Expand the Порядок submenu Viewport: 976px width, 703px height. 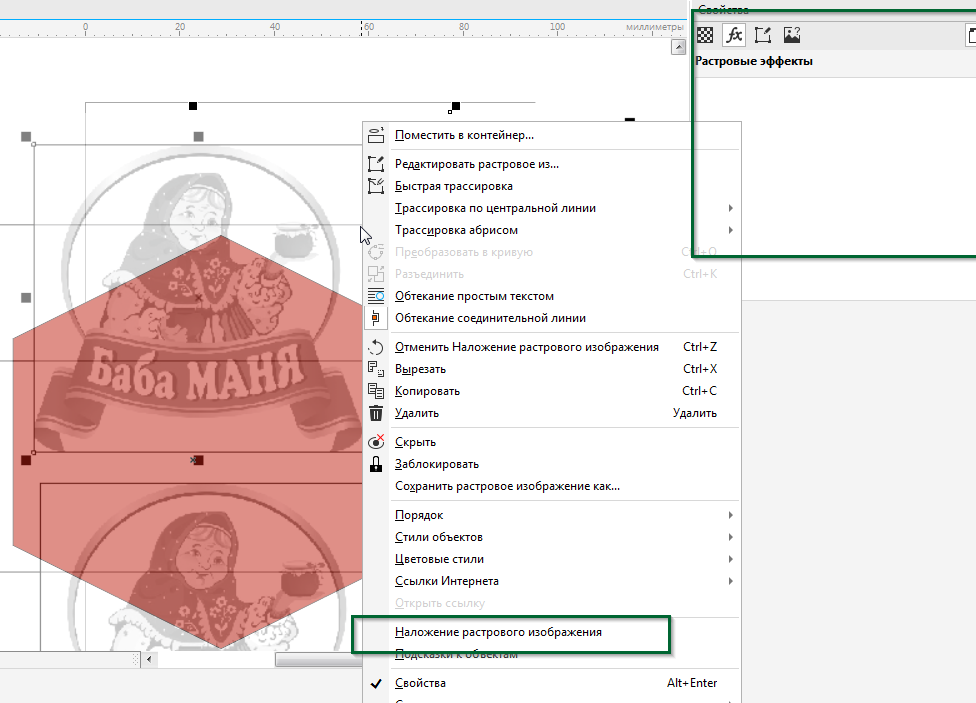(x=551, y=515)
